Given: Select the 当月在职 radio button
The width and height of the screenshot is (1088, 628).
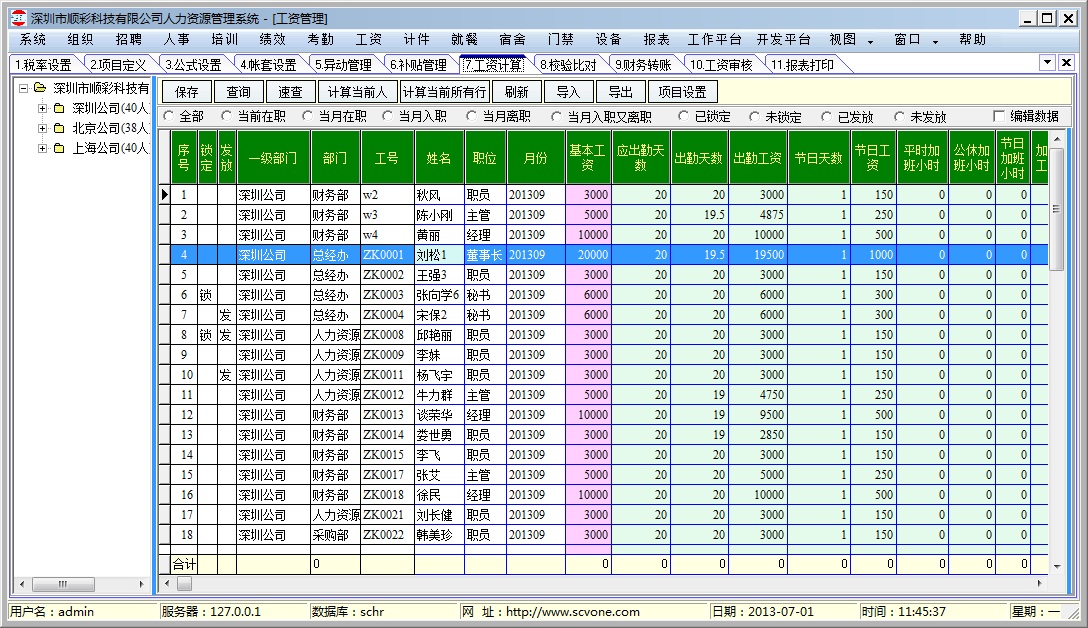Looking at the screenshot, I should pos(307,116).
